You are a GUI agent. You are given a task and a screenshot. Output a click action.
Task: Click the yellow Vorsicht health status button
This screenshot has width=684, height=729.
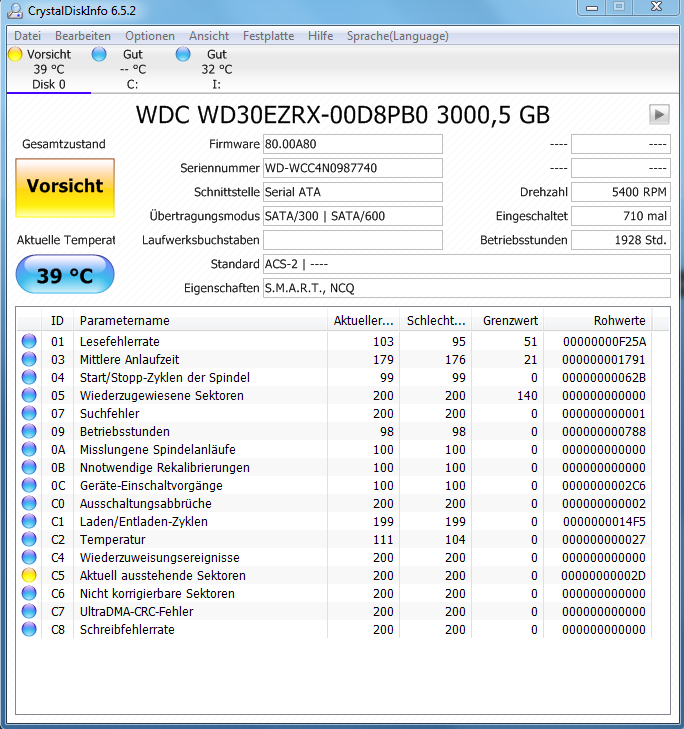point(65,188)
